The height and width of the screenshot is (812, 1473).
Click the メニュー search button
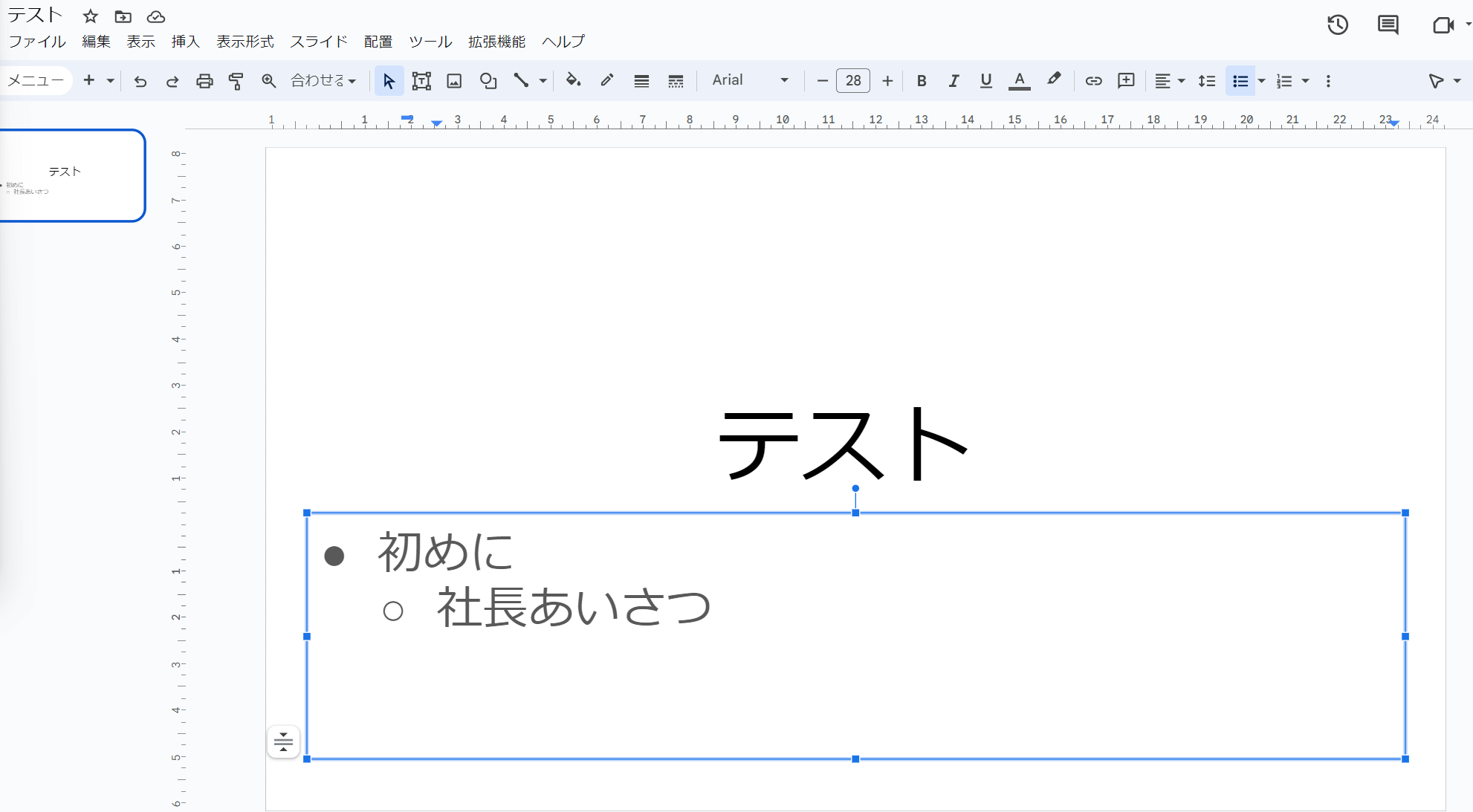(35, 80)
